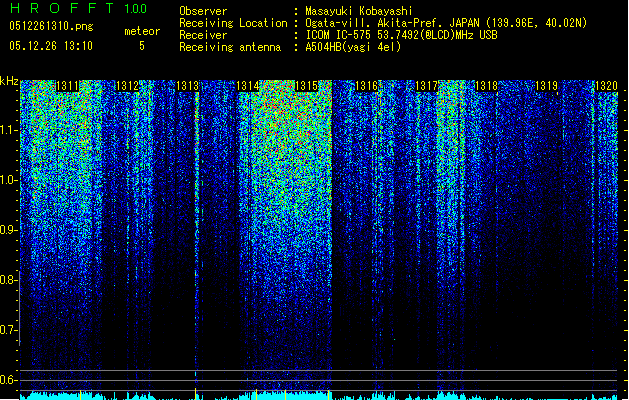
Task: Click the date stamp 05.12.26 13:10
Action: coord(51,46)
